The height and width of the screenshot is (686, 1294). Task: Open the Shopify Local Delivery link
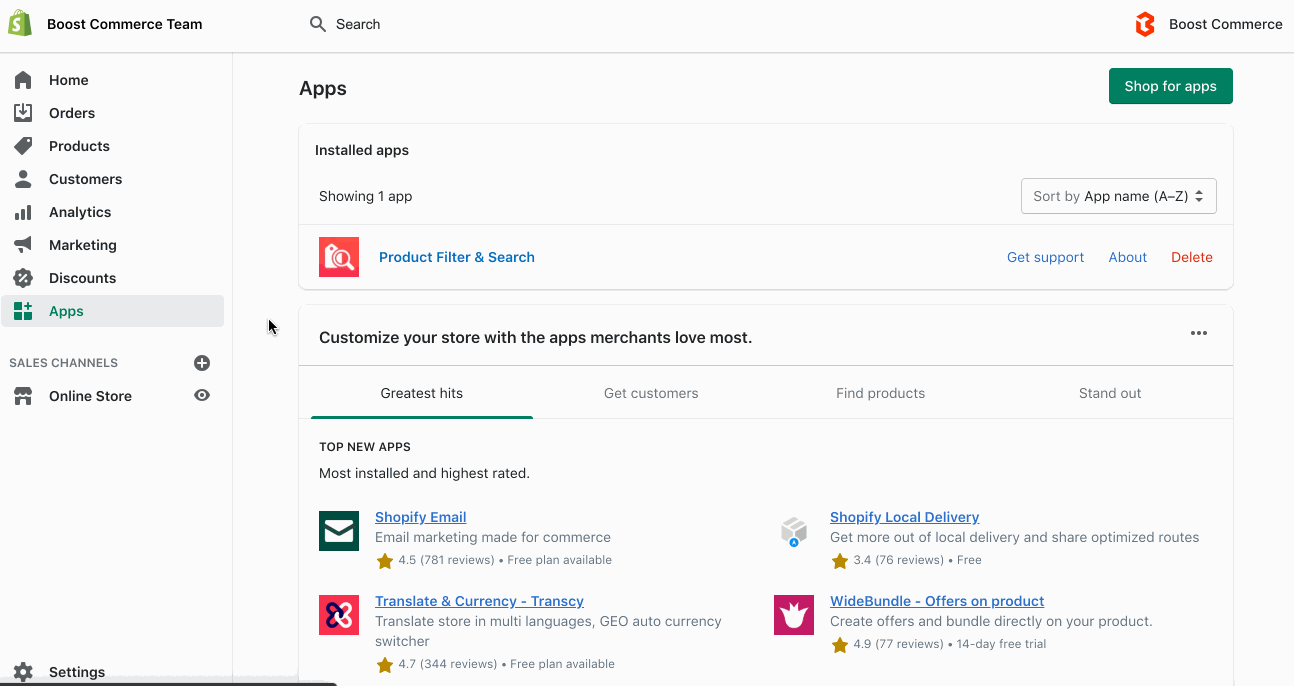pyautogui.click(x=905, y=517)
